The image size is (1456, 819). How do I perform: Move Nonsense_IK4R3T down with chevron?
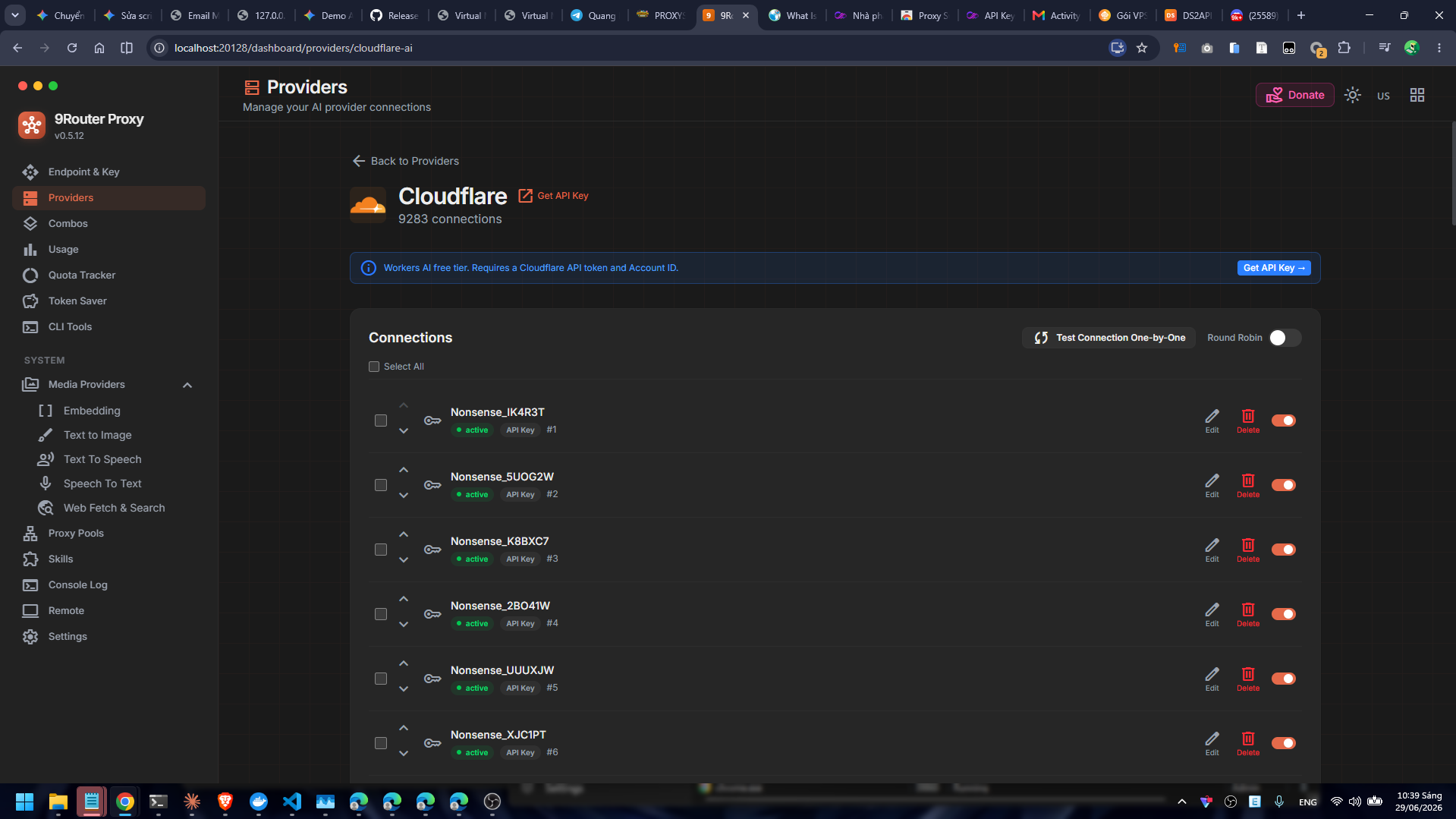point(404,431)
